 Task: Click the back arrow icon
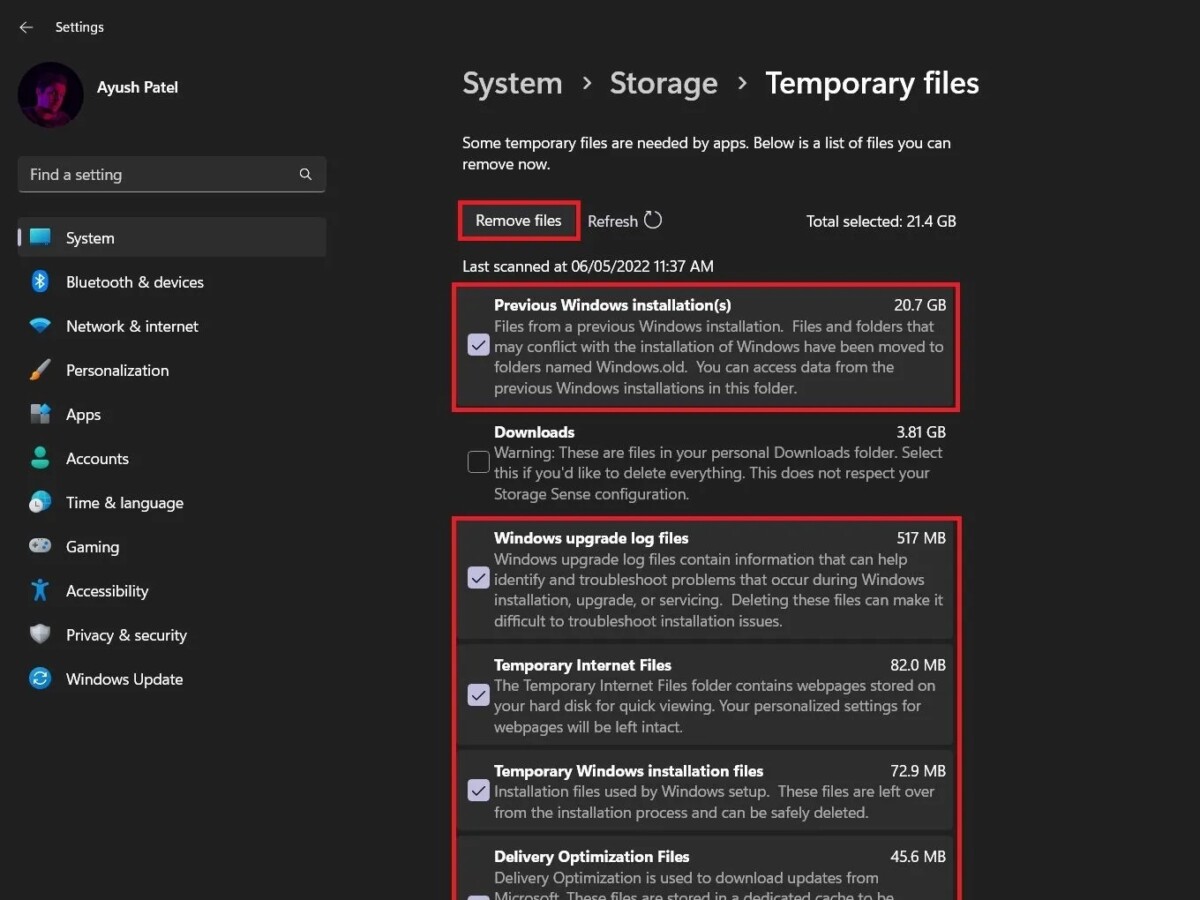26,27
